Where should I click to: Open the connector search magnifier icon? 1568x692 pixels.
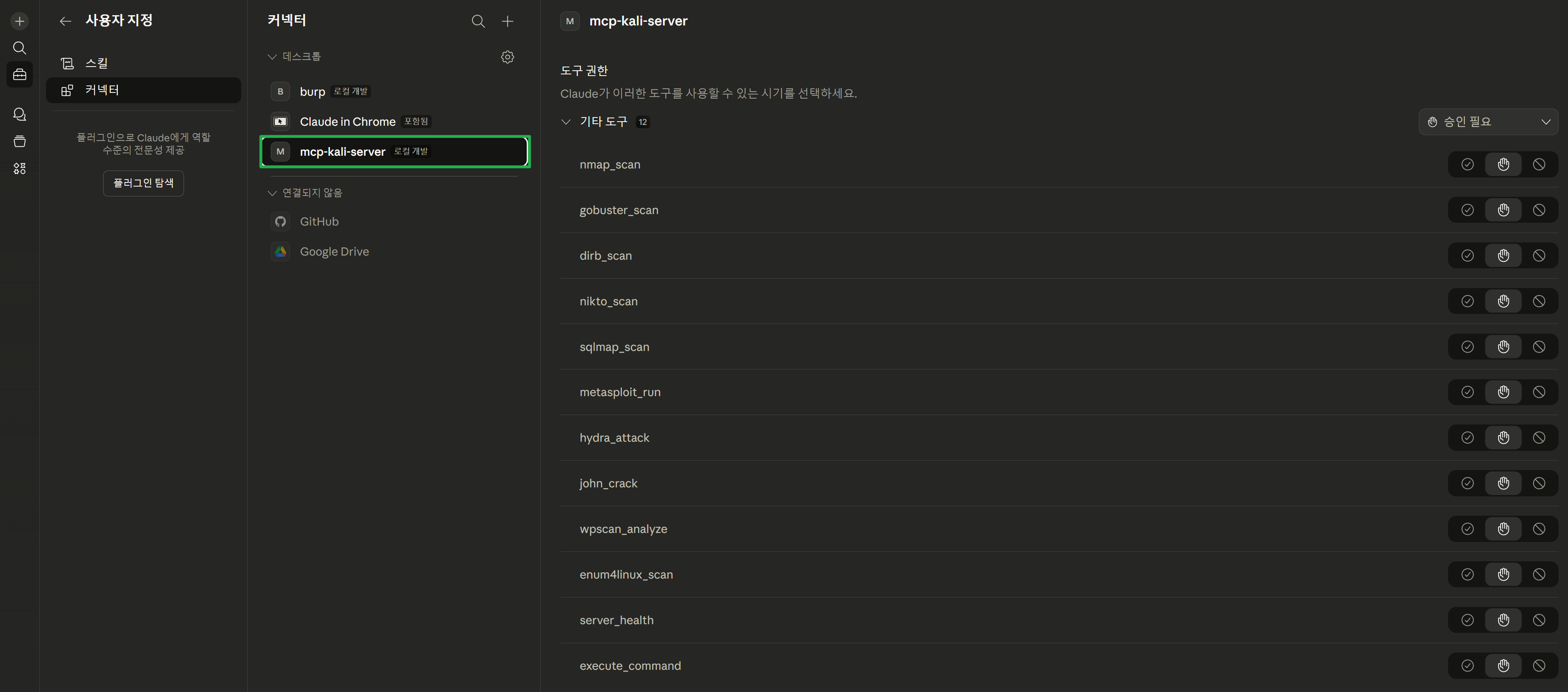coord(478,21)
